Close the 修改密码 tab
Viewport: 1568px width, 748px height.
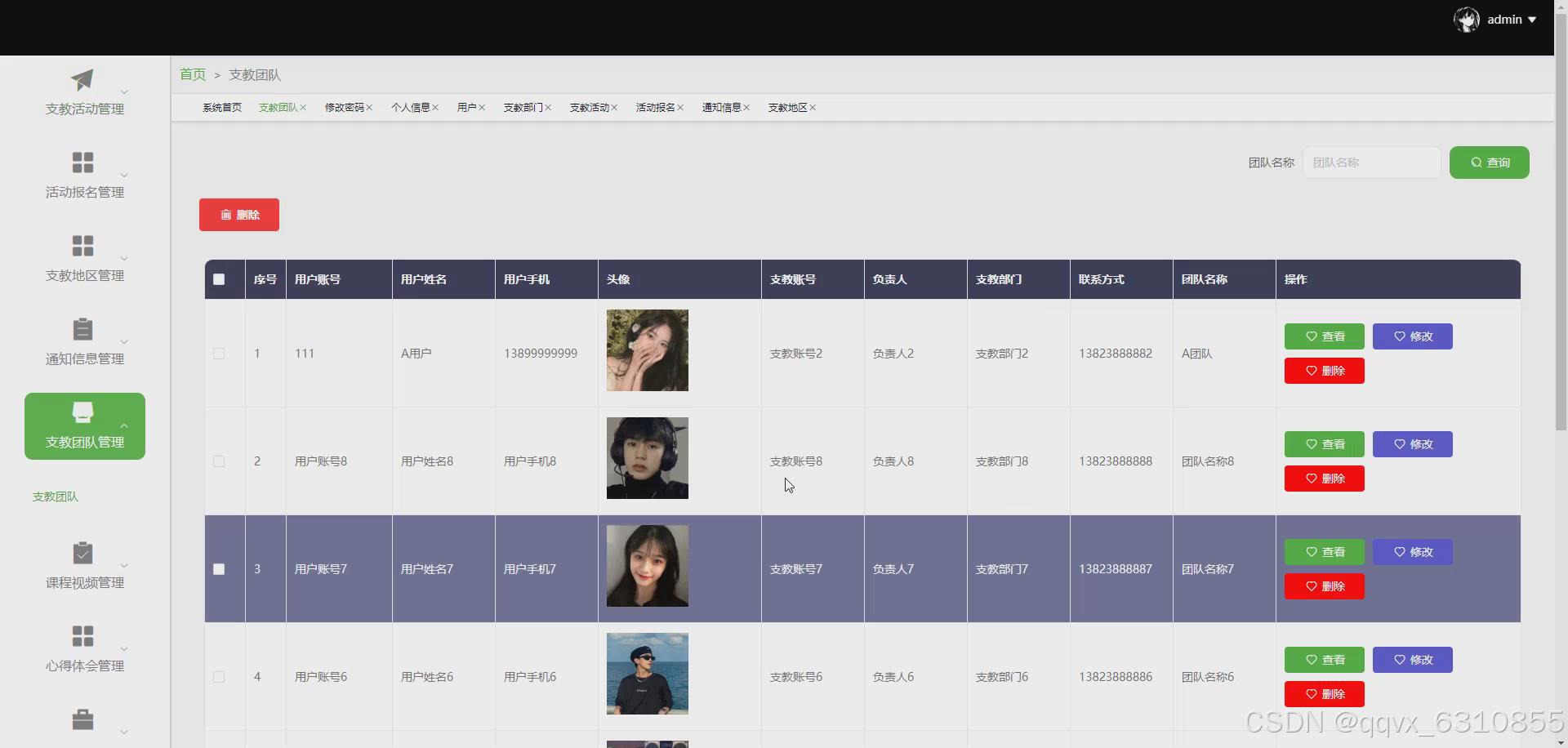[x=369, y=108]
